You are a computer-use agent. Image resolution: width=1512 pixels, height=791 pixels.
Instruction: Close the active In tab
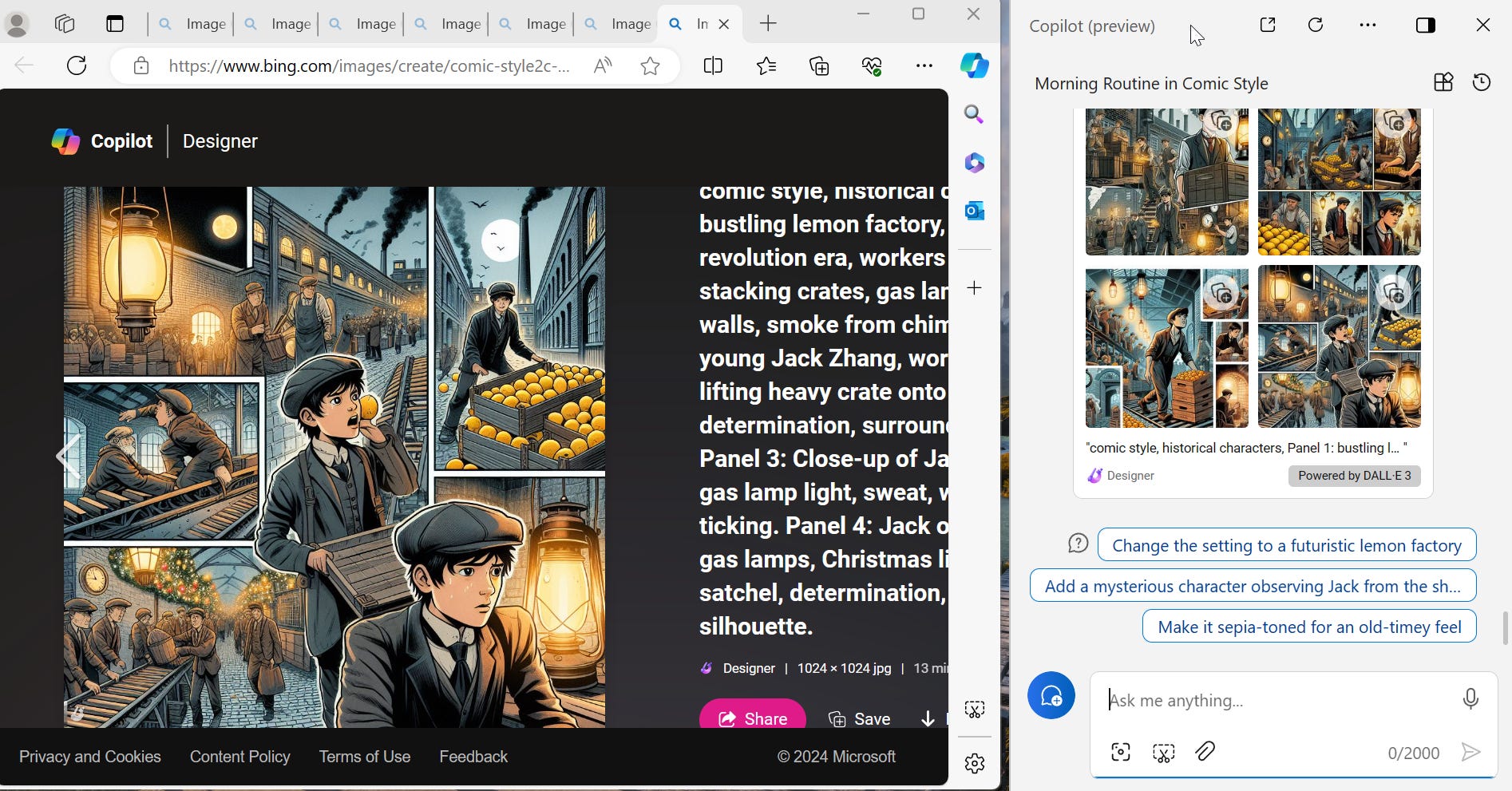(724, 24)
